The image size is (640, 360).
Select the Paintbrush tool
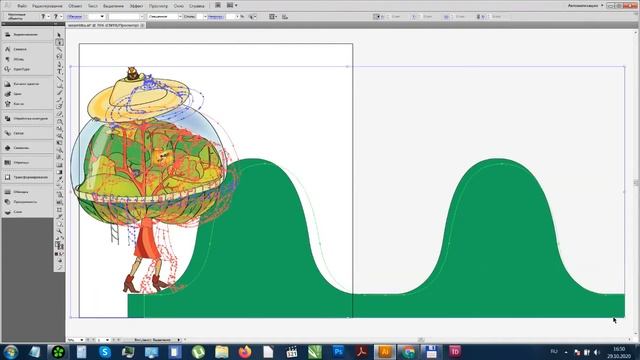coord(59,93)
